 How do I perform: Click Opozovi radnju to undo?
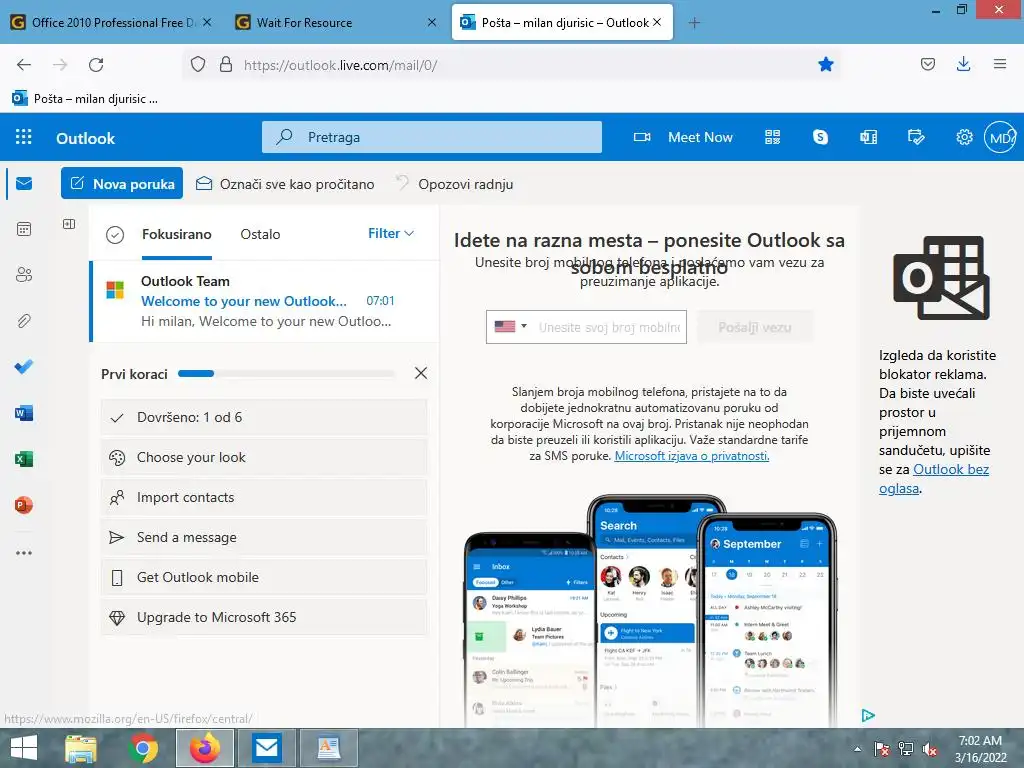tap(455, 184)
